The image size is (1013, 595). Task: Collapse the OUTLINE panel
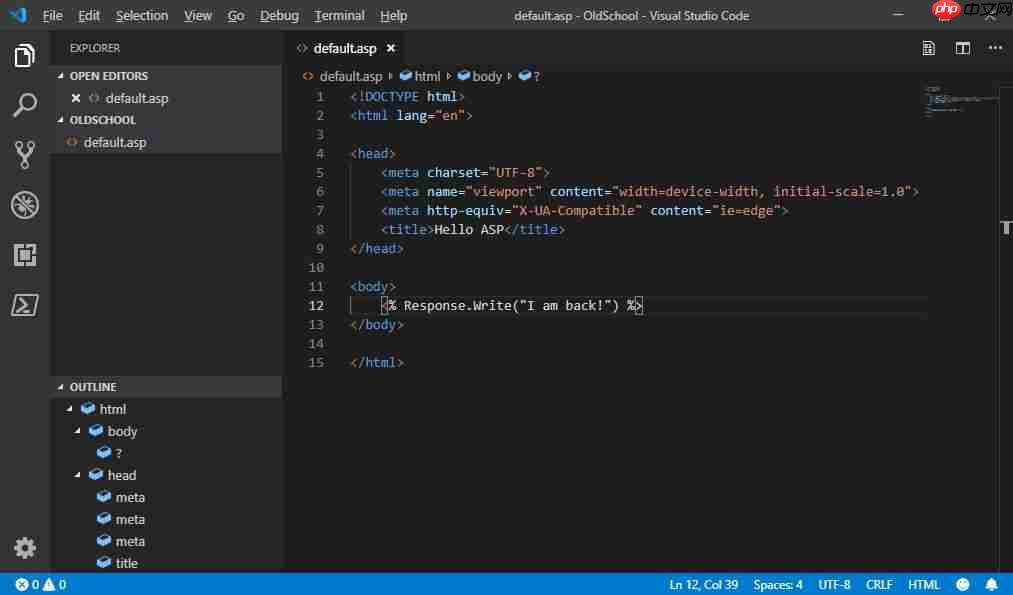[x=60, y=387]
